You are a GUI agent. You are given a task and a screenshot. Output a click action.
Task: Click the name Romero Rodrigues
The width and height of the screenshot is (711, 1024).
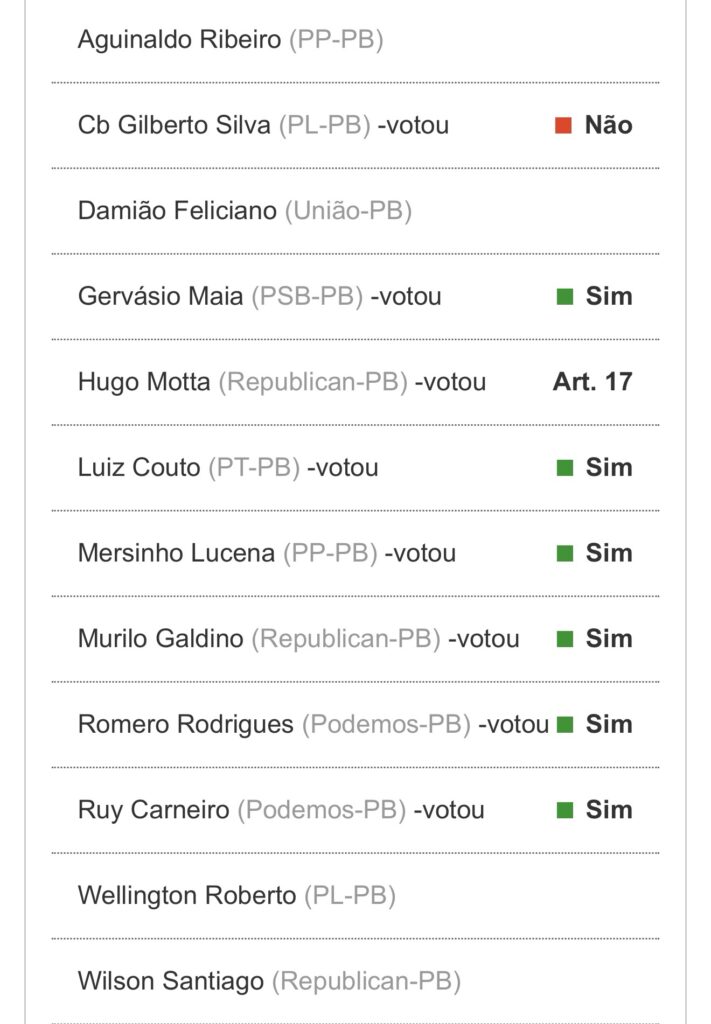pos(186,724)
